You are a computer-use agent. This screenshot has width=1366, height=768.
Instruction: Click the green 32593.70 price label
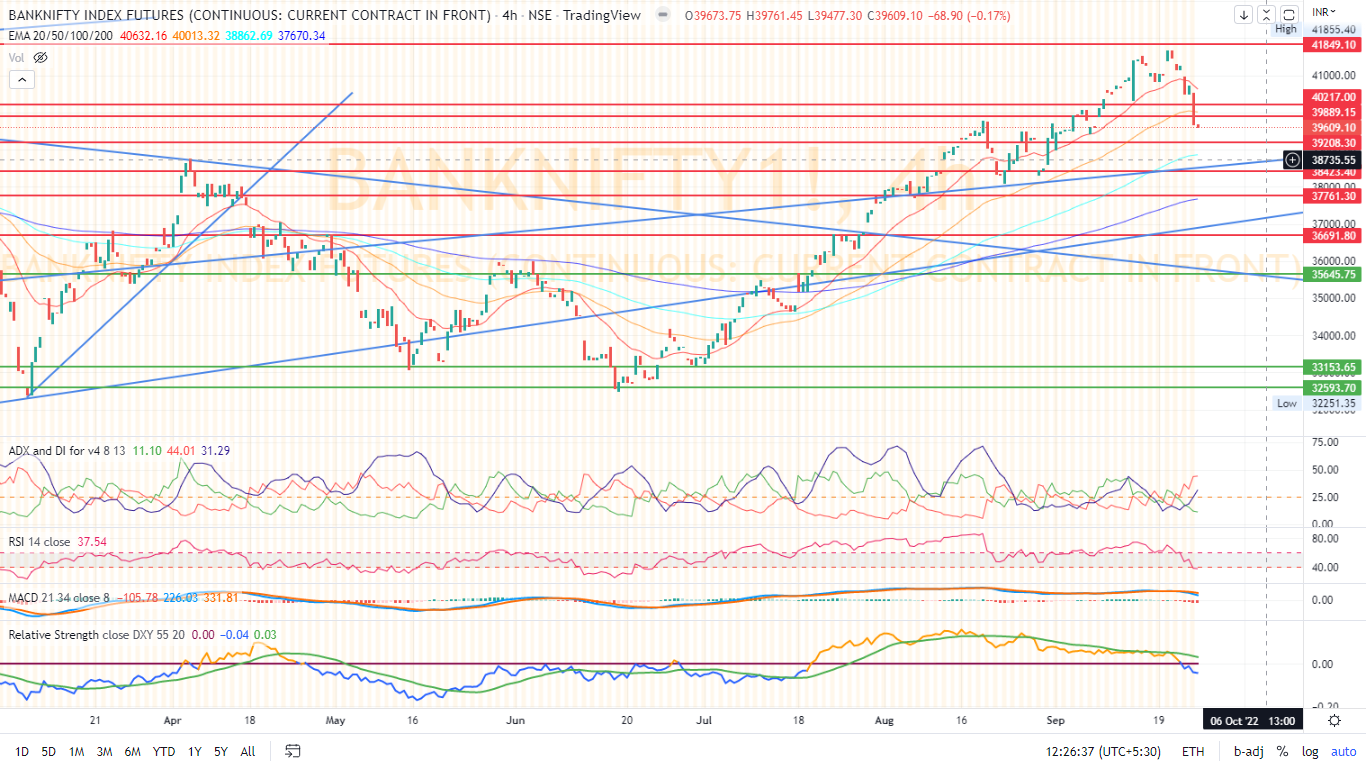(1334, 388)
